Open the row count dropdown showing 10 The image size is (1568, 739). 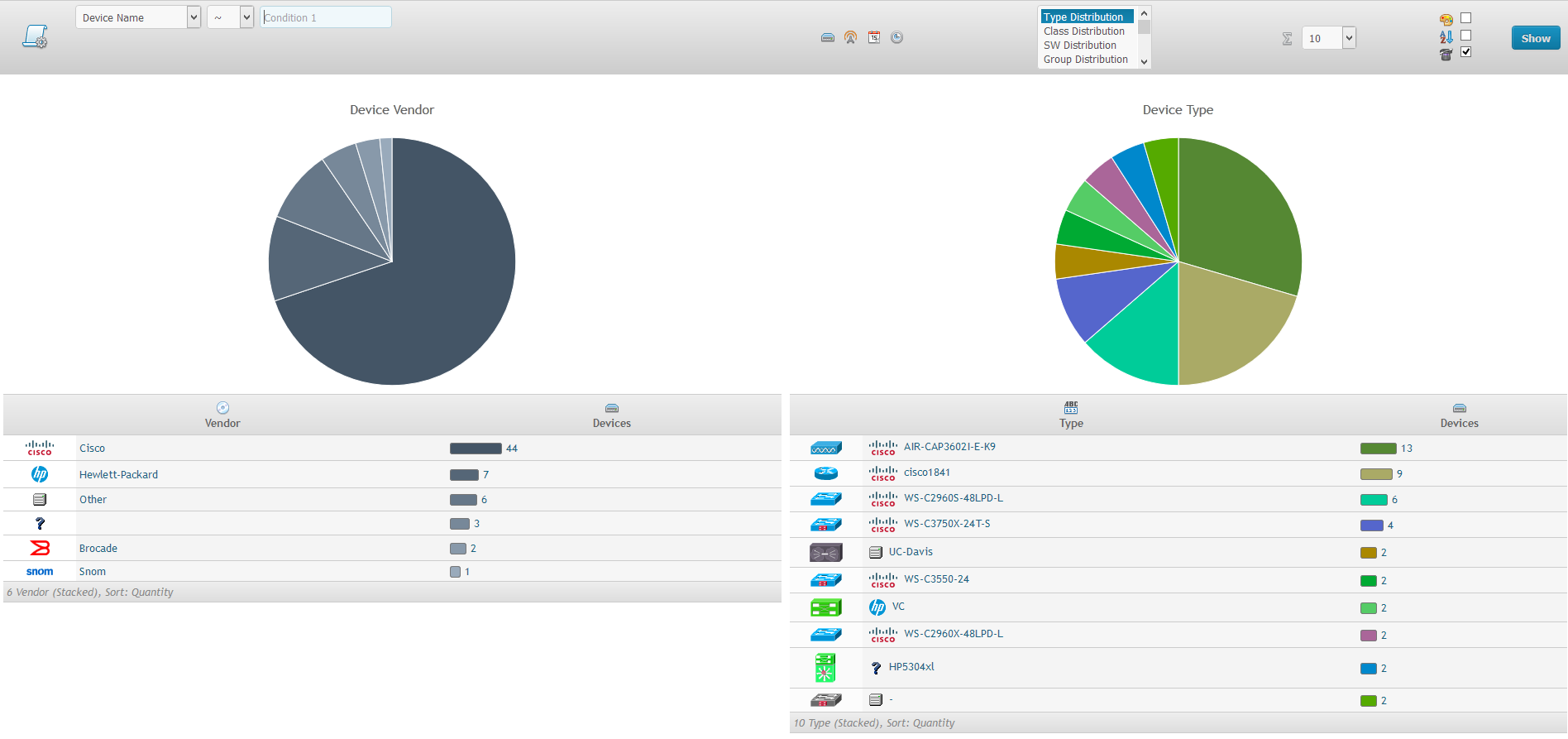tap(1329, 38)
